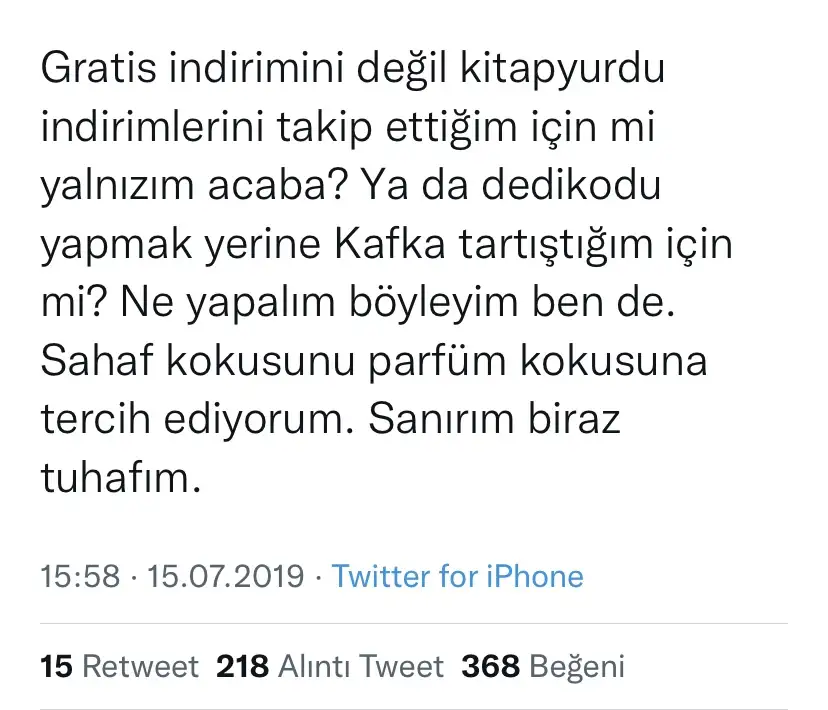Click the phrase tercih ediyorum
This screenshot has width=828, height=710.
(x=198, y=418)
